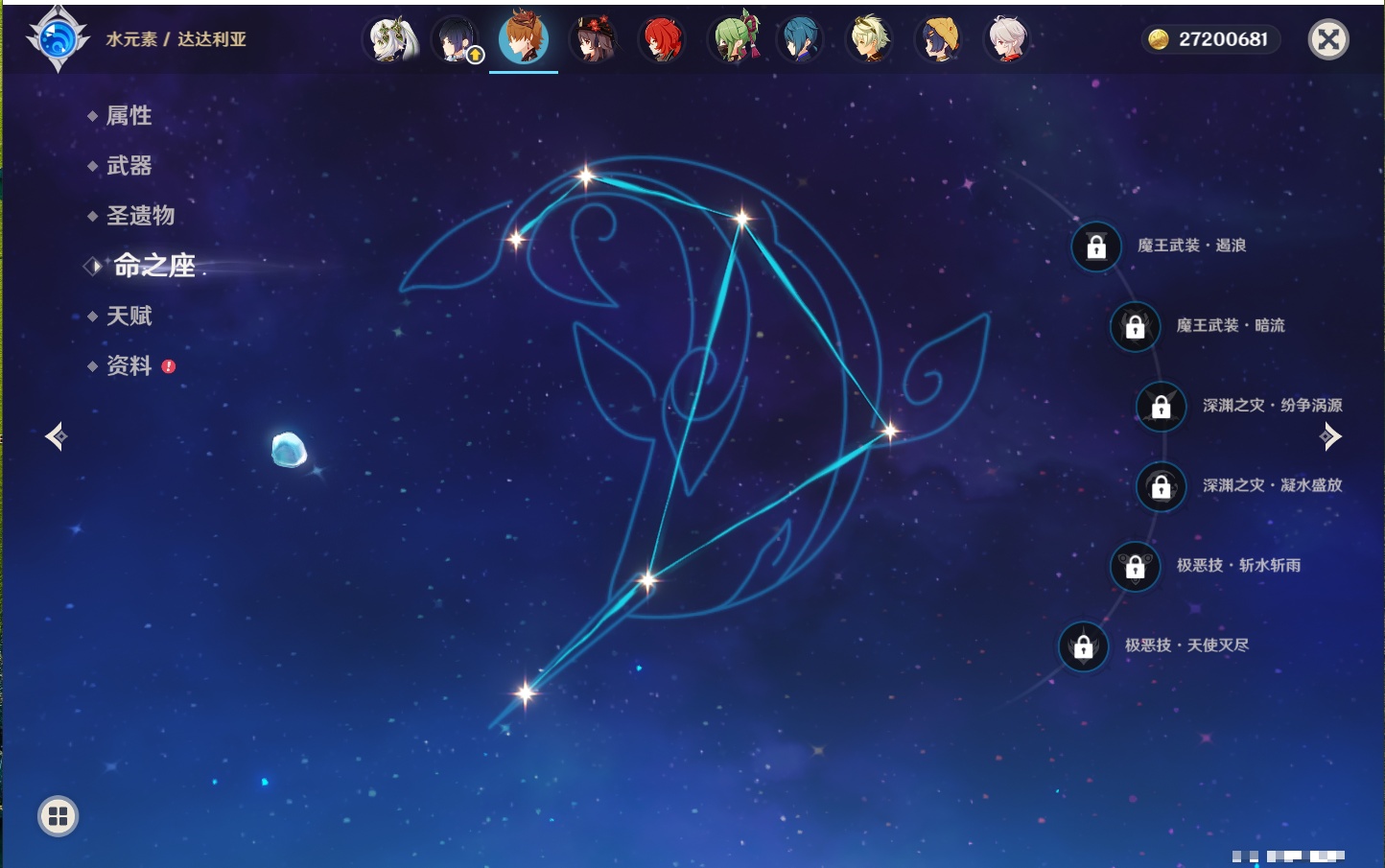The image size is (1385, 868).
Task: Click the lock icon for 极恶技・斩水斩雨
Action: (x=1135, y=566)
